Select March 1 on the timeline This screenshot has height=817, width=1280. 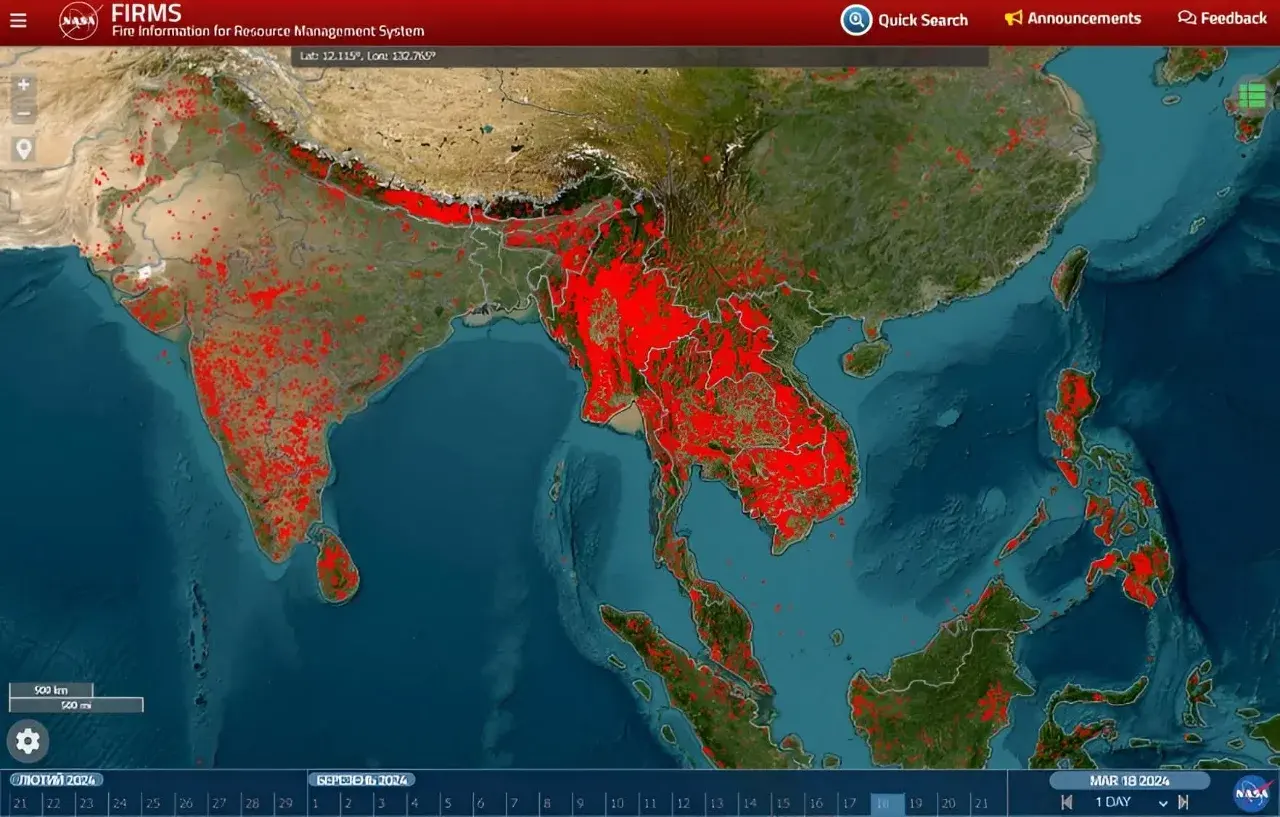[x=315, y=803]
